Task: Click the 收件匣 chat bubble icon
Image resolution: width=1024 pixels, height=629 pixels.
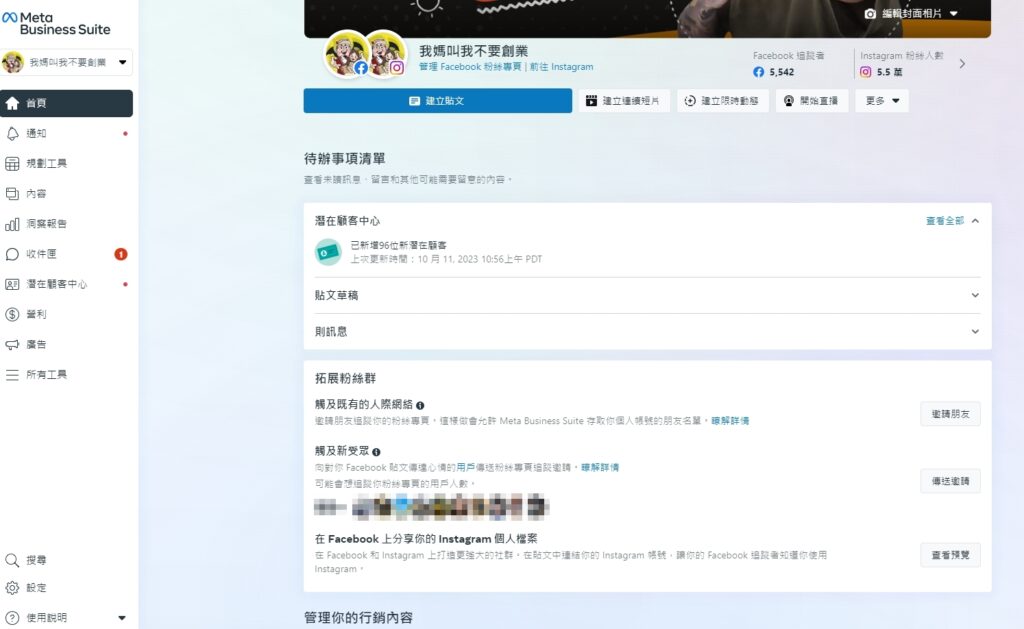Action: click(12, 254)
